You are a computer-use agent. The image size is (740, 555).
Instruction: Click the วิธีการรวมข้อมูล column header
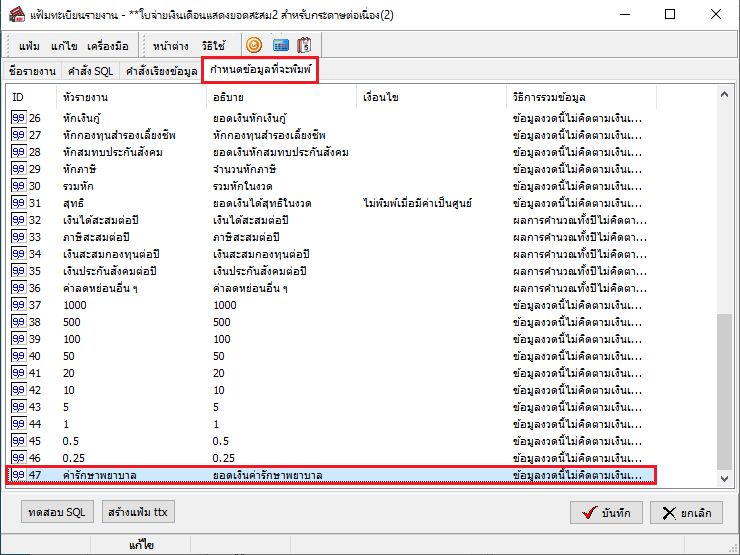click(x=581, y=97)
